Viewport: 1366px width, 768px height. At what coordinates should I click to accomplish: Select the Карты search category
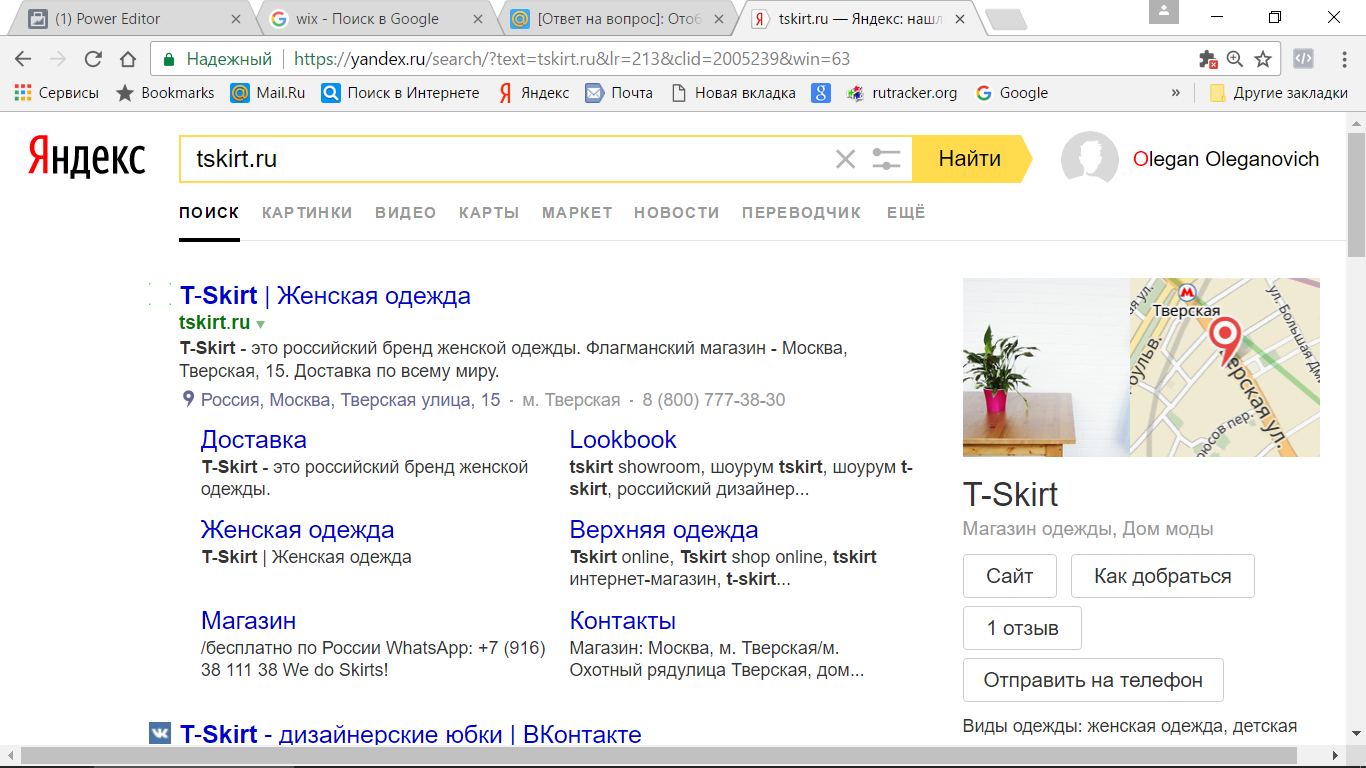(x=489, y=212)
